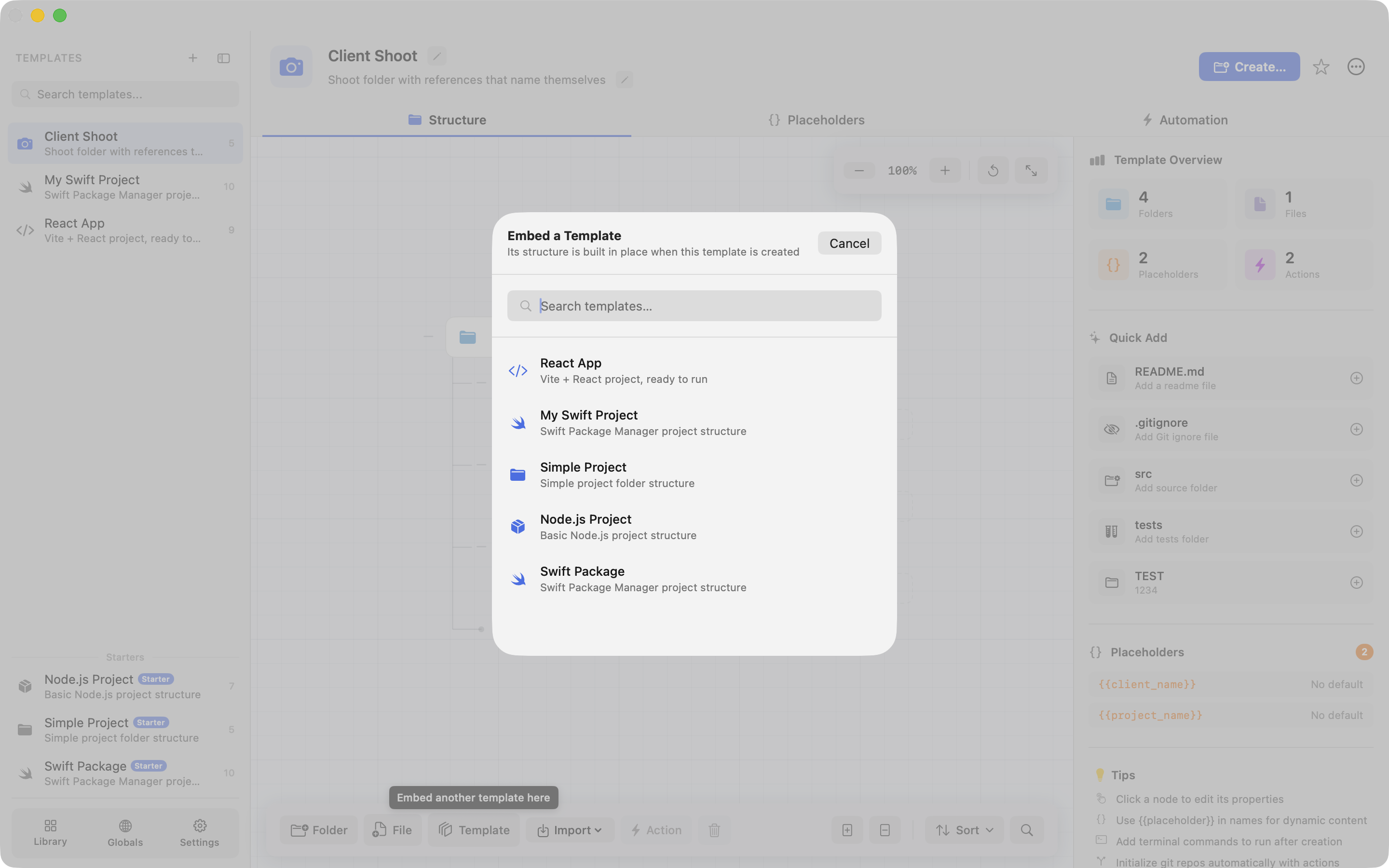Add tests folder via its plus icon
The image size is (1389, 868).
tap(1356, 531)
